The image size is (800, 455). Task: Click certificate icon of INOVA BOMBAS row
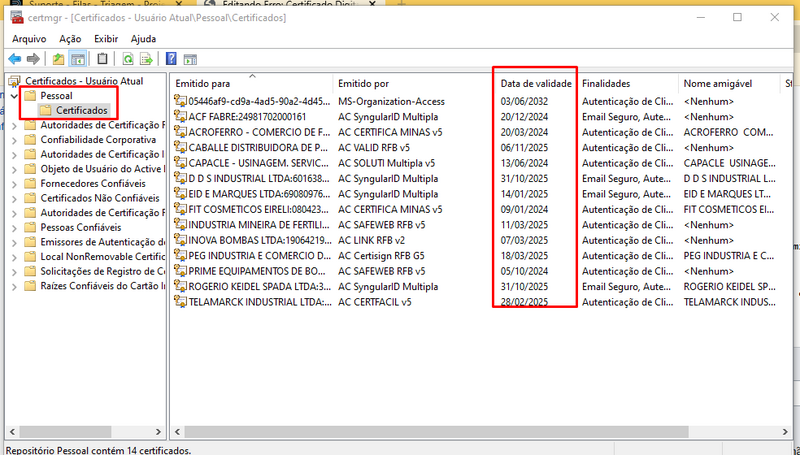181,240
